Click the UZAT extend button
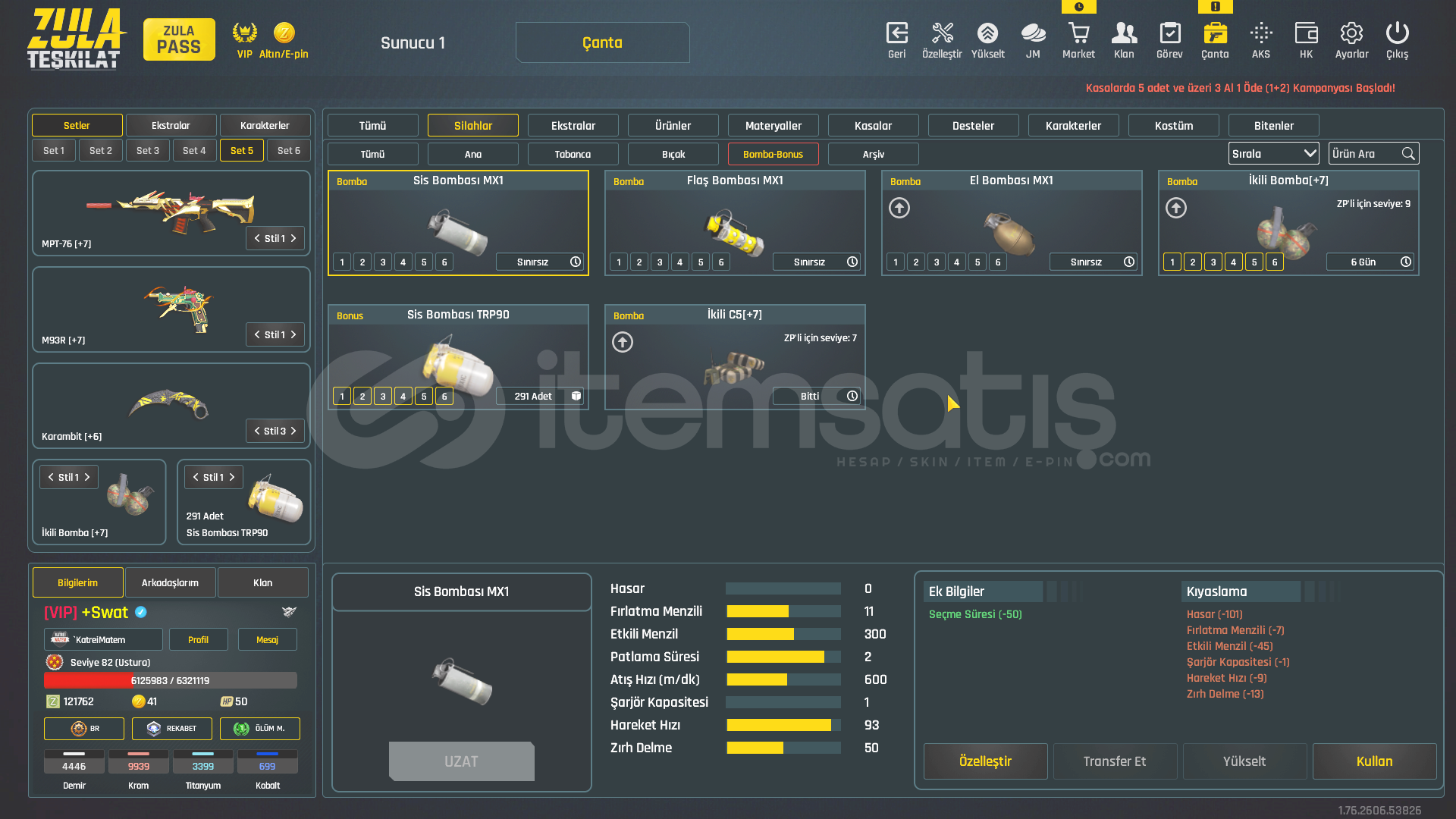The height and width of the screenshot is (819, 1456). point(461,761)
